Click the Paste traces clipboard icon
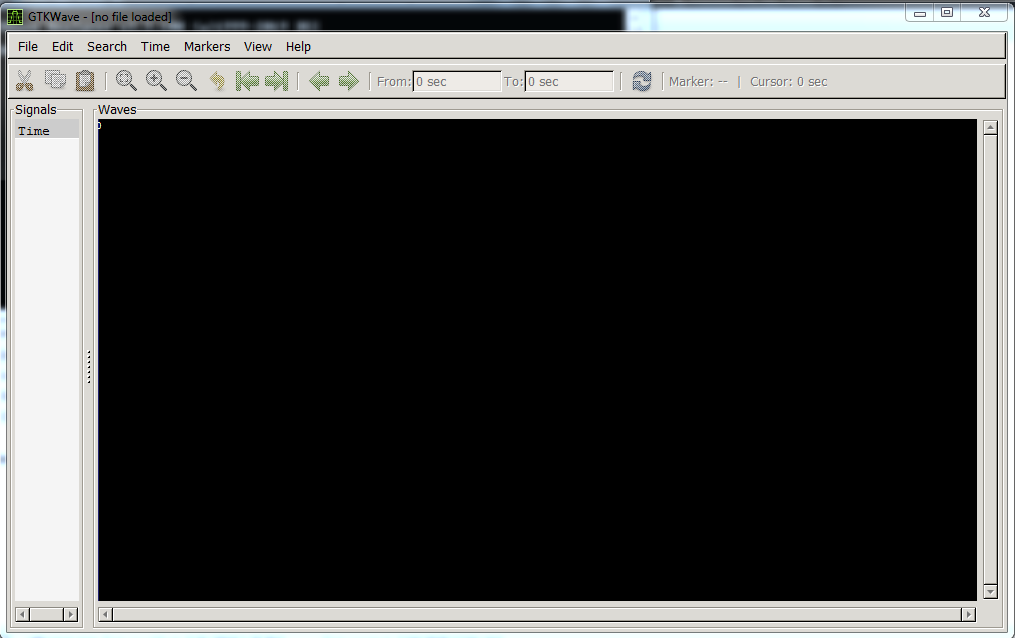The width and height of the screenshot is (1015, 638). 85,81
